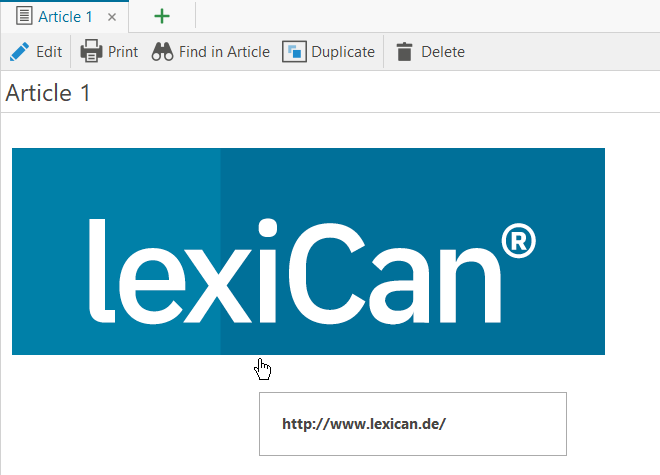This screenshot has width=660, height=475.
Task: Open a new tab with green plus
Action: [x=162, y=17]
